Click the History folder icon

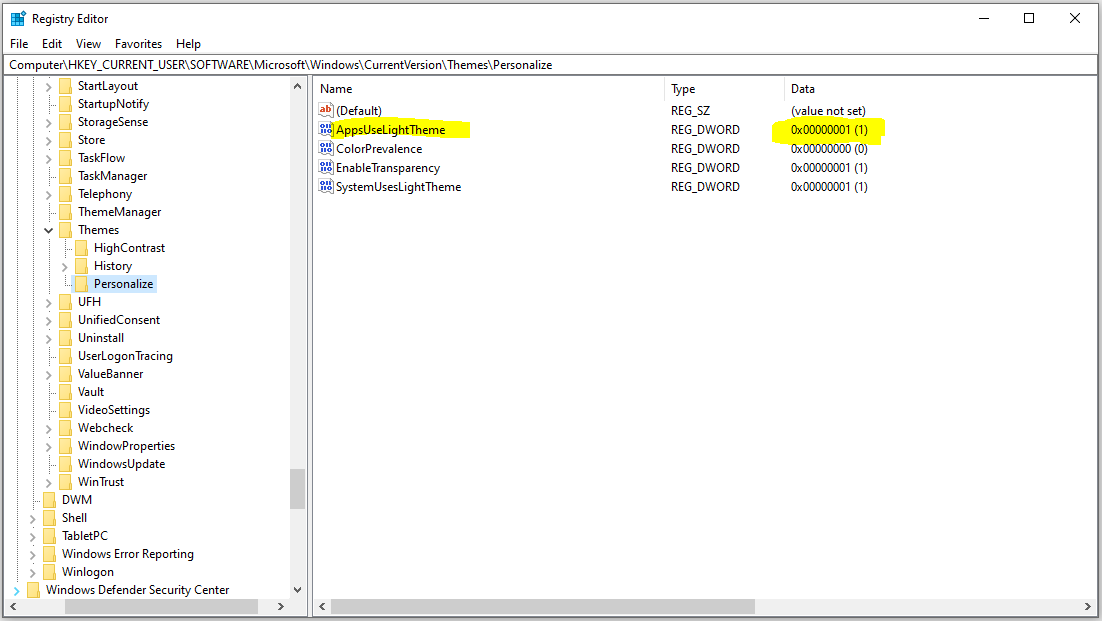(x=82, y=266)
